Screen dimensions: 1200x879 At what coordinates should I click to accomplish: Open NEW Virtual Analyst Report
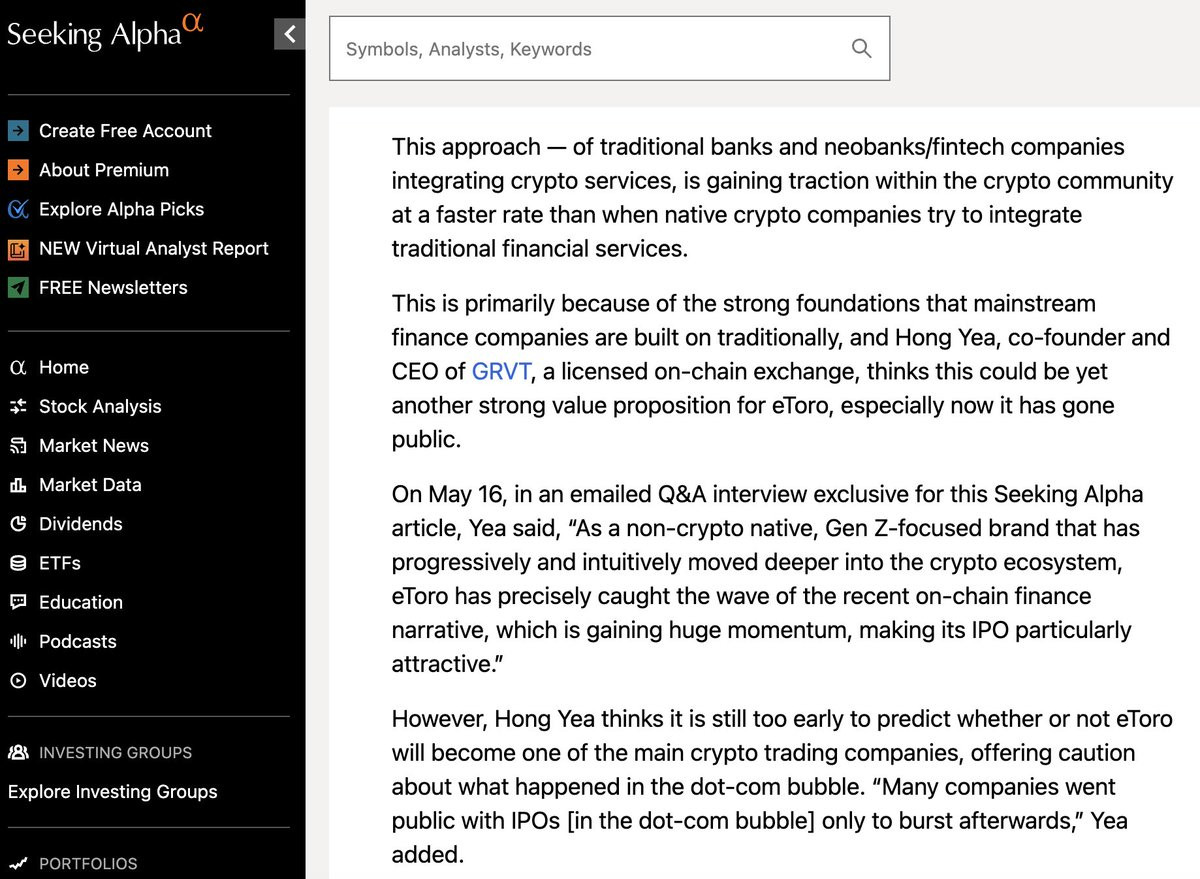click(x=153, y=248)
